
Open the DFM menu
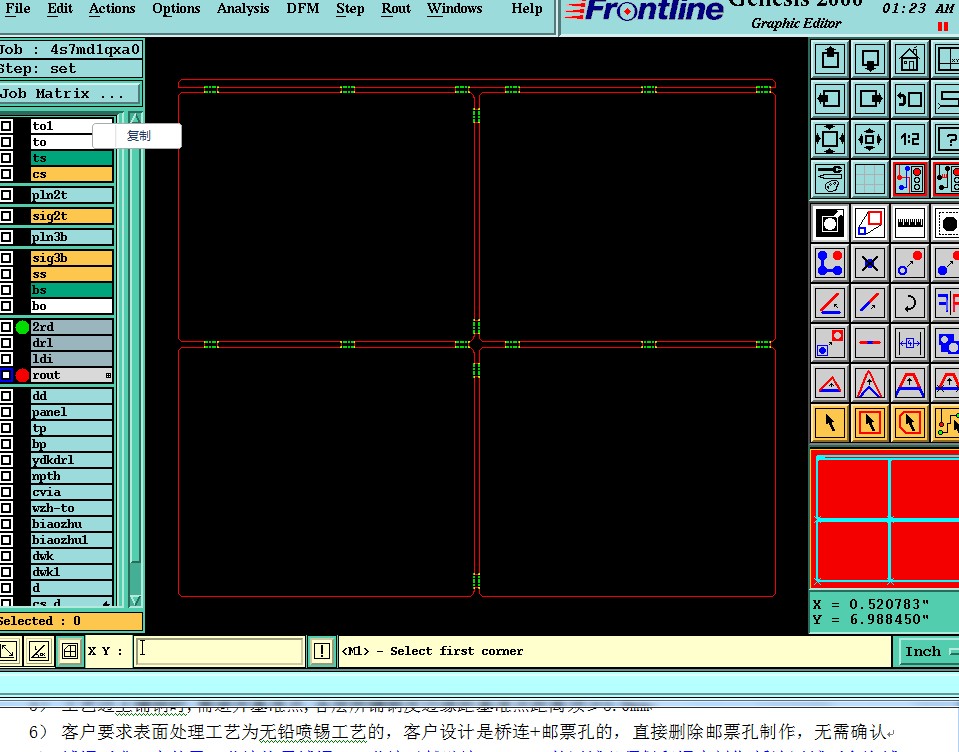coord(303,9)
